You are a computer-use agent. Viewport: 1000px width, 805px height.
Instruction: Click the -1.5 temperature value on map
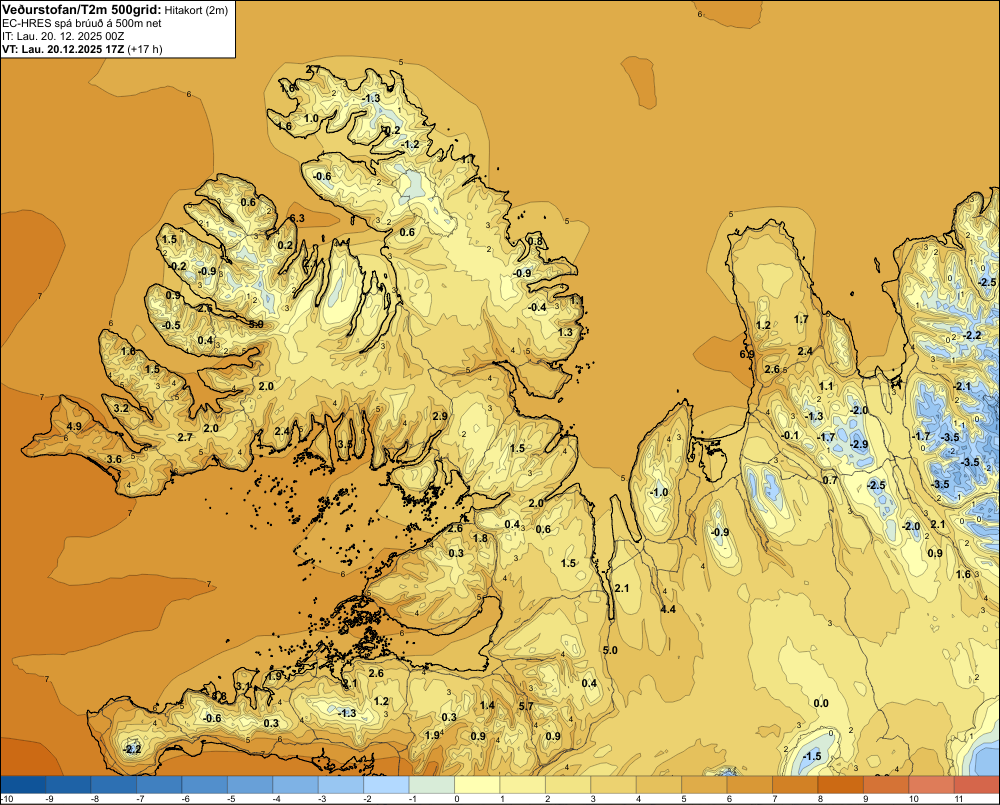click(811, 756)
